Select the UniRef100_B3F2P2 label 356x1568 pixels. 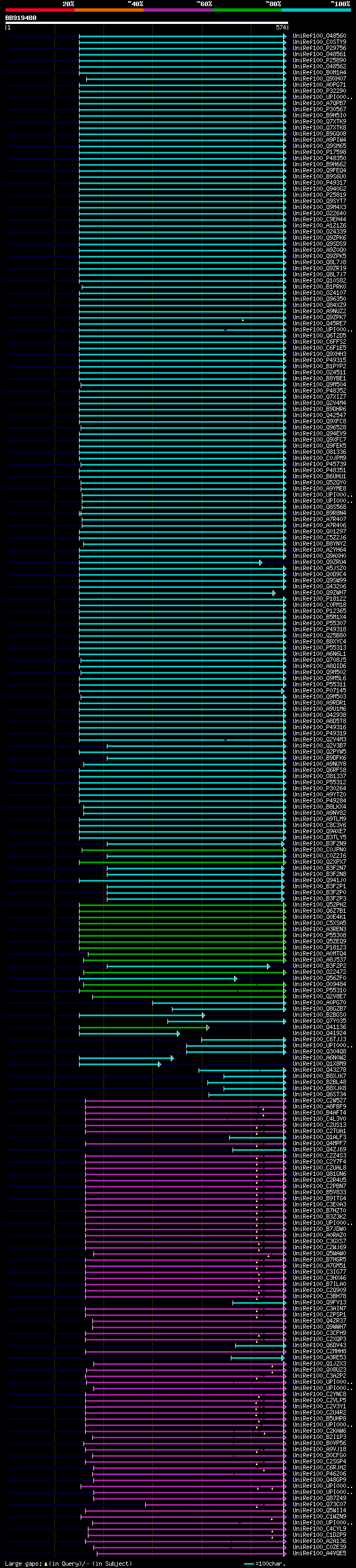tap(319, 966)
